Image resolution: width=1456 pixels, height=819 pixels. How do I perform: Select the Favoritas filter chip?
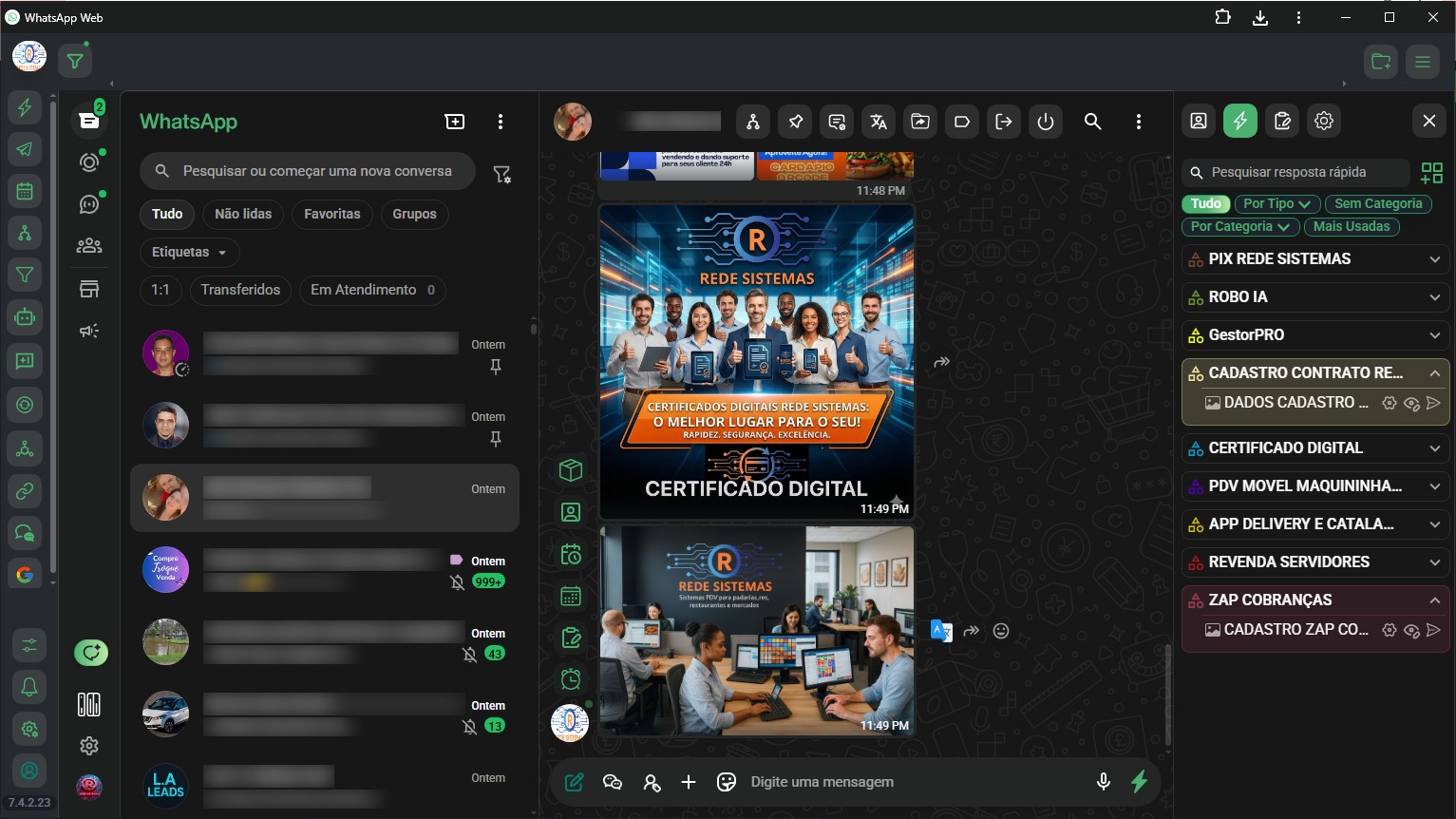tap(331, 214)
